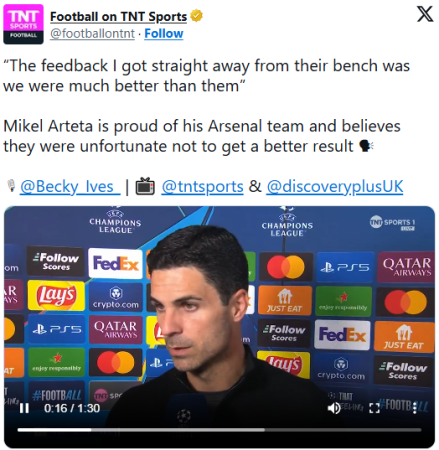Click the television emoji icon

pos(145,186)
